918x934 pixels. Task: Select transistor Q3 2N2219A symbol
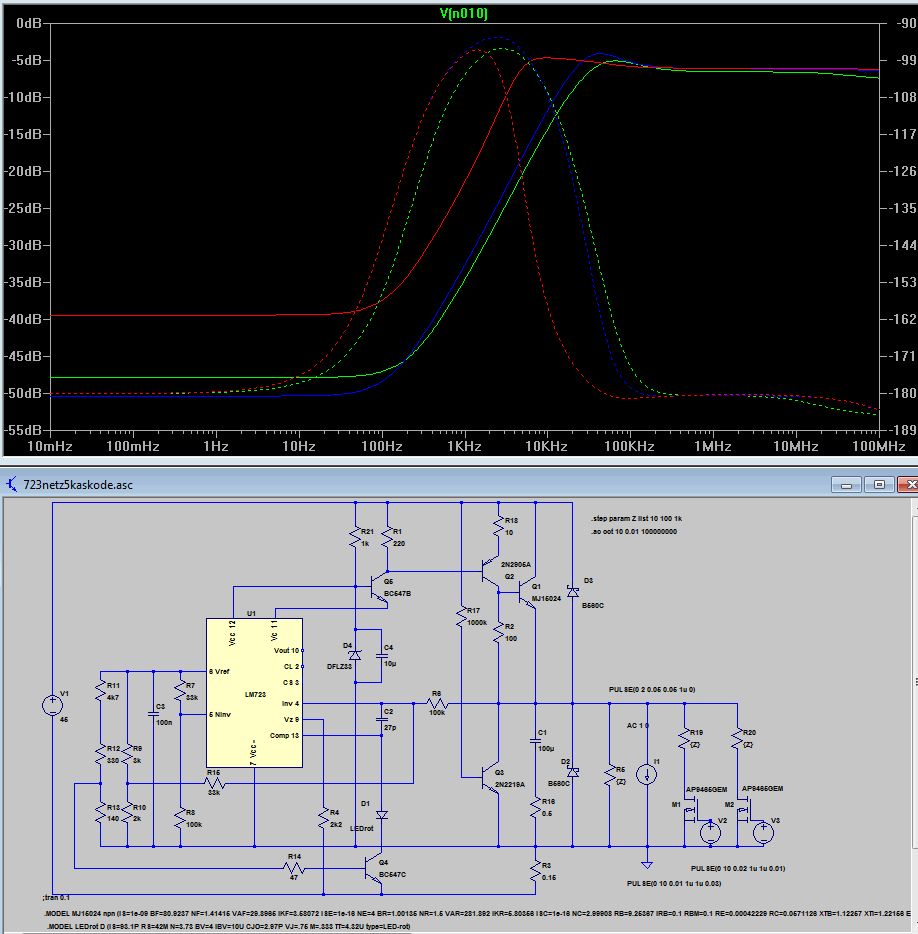[490, 777]
